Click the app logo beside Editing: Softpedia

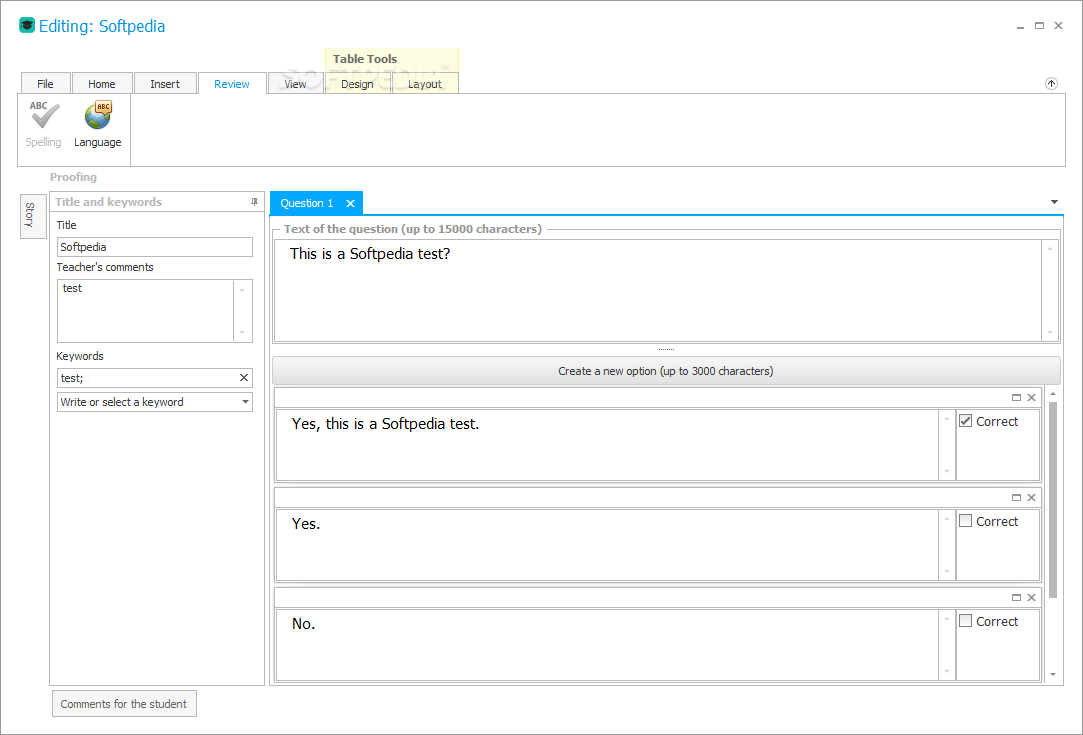pyautogui.click(x=26, y=26)
